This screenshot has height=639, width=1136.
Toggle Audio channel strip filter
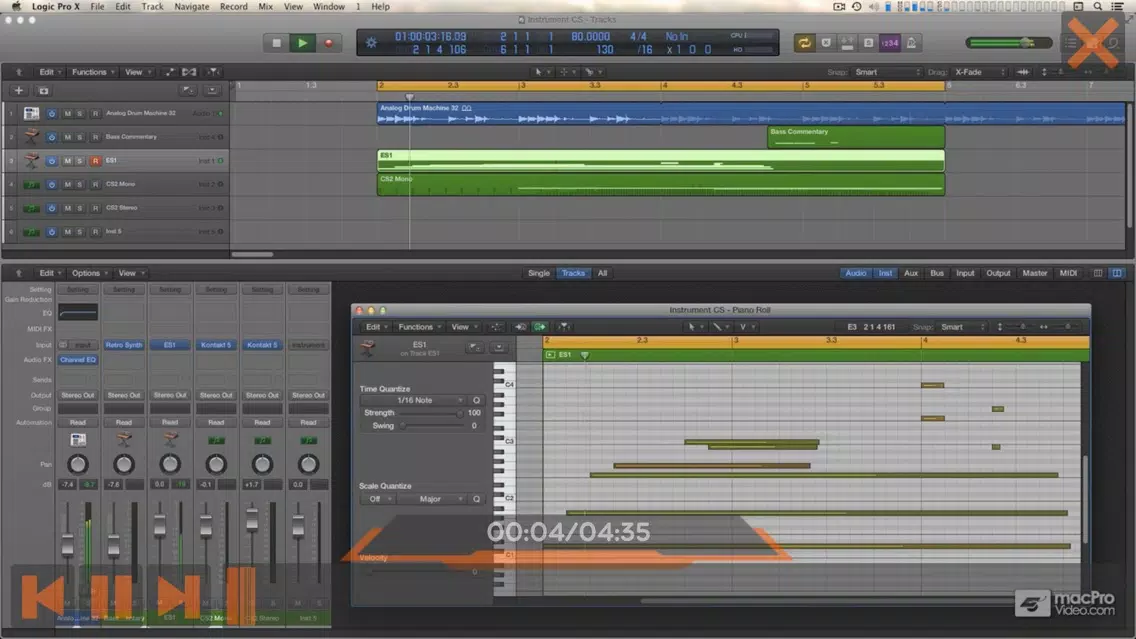[x=856, y=273]
